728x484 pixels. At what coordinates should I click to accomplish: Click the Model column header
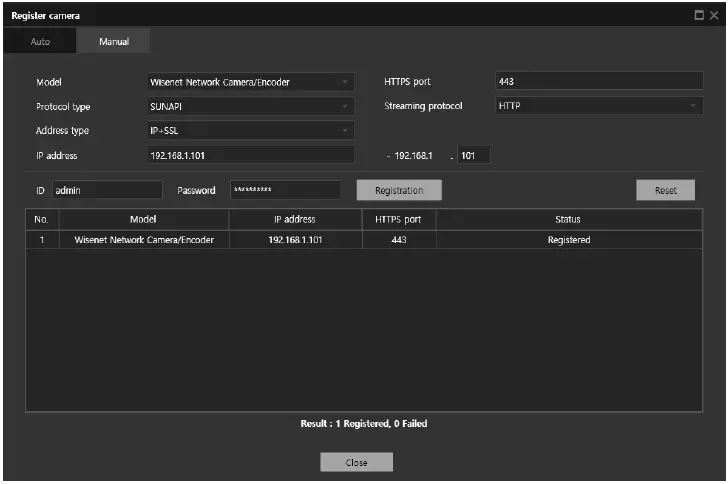[x=143, y=219]
